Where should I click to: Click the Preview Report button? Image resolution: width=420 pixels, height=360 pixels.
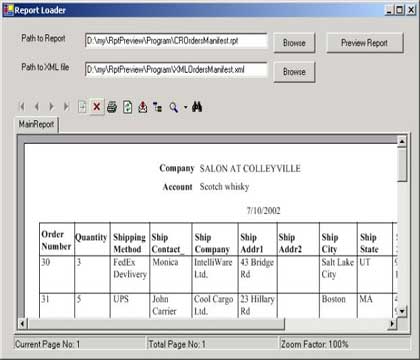(x=364, y=43)
